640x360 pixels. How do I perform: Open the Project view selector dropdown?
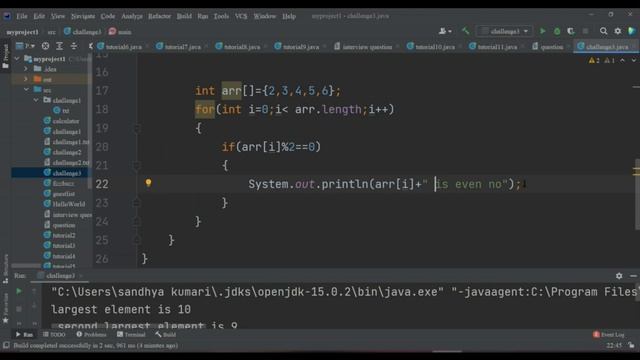pos(25,46)
